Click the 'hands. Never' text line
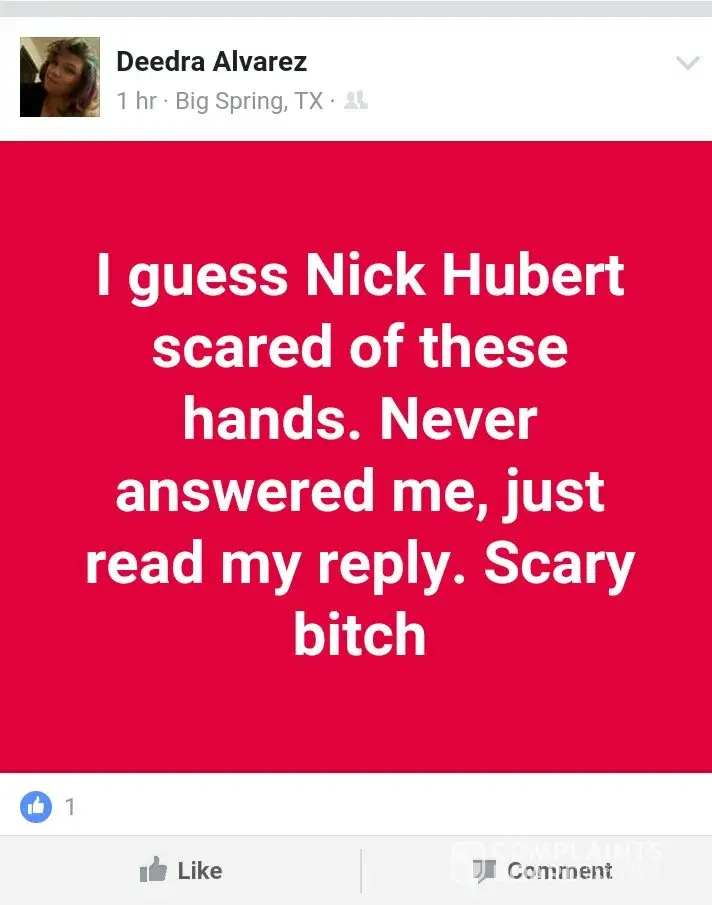This screenshot has width=712, height=905. coord(360,419)
